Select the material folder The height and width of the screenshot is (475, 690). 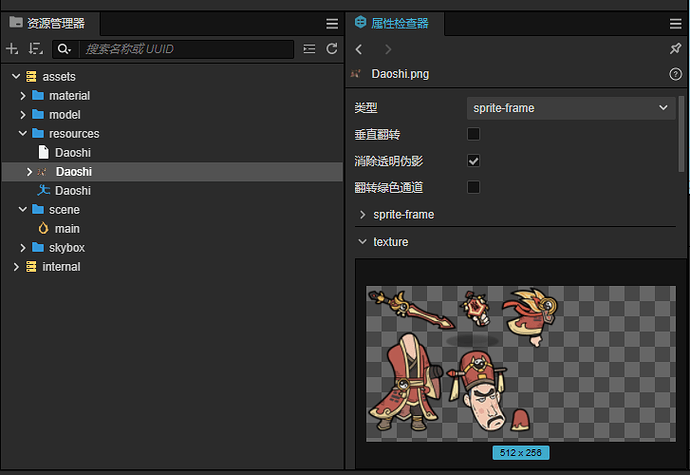pos(172,96)
